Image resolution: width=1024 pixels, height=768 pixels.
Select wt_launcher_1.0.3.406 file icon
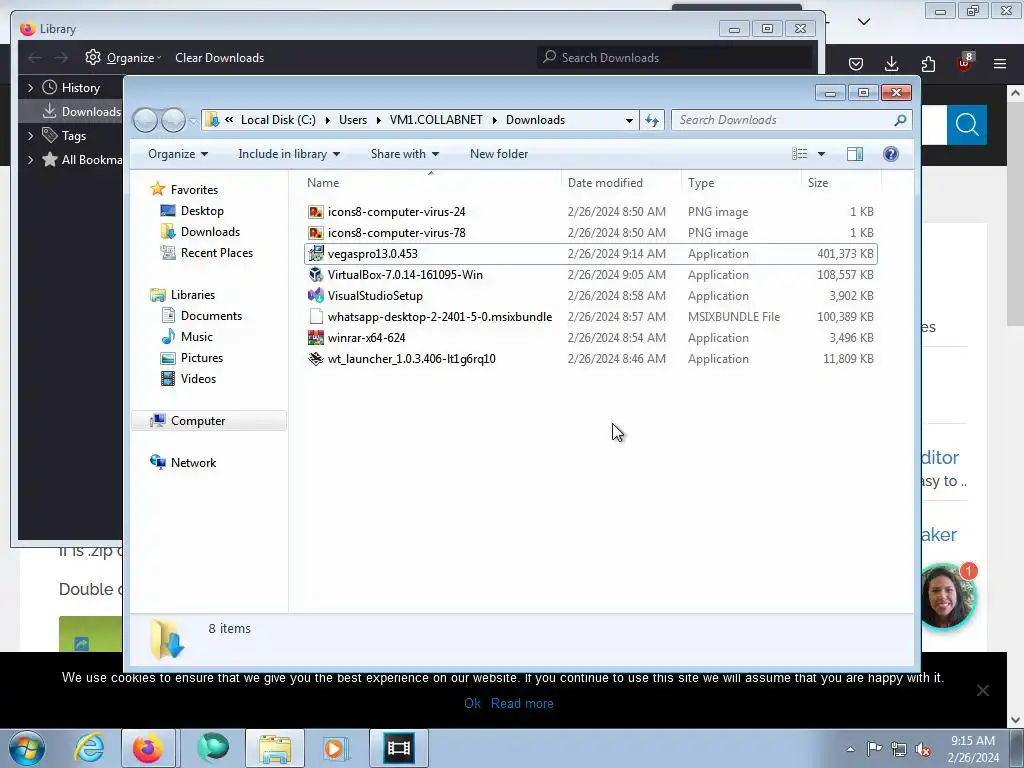click(x=316, y=359)
